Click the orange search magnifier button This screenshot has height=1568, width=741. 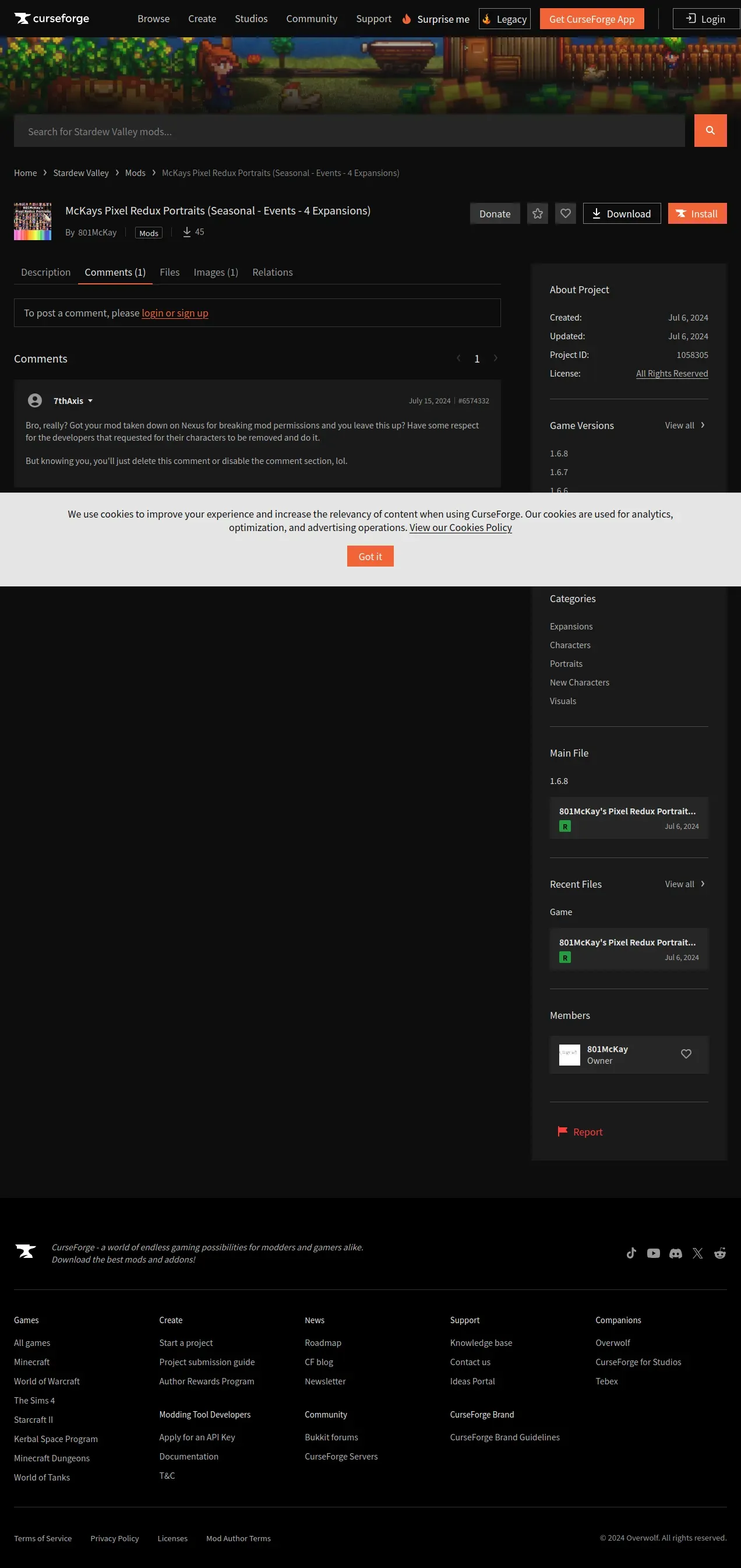pos(710,130)
